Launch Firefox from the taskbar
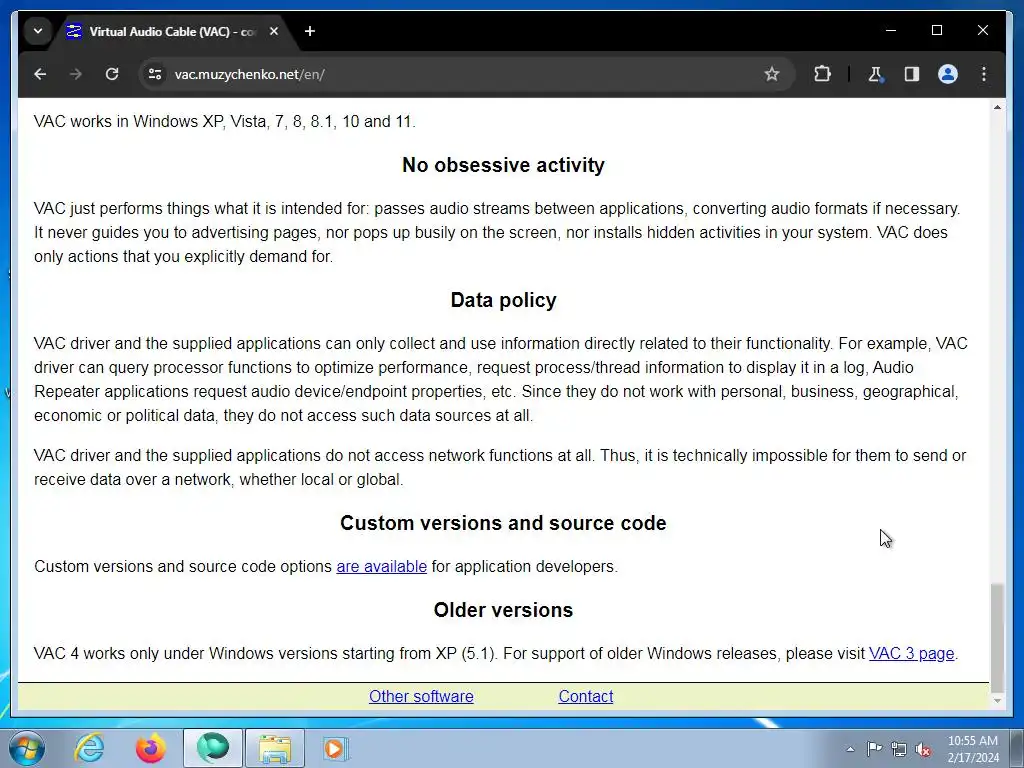 click(x=151, y=748)
